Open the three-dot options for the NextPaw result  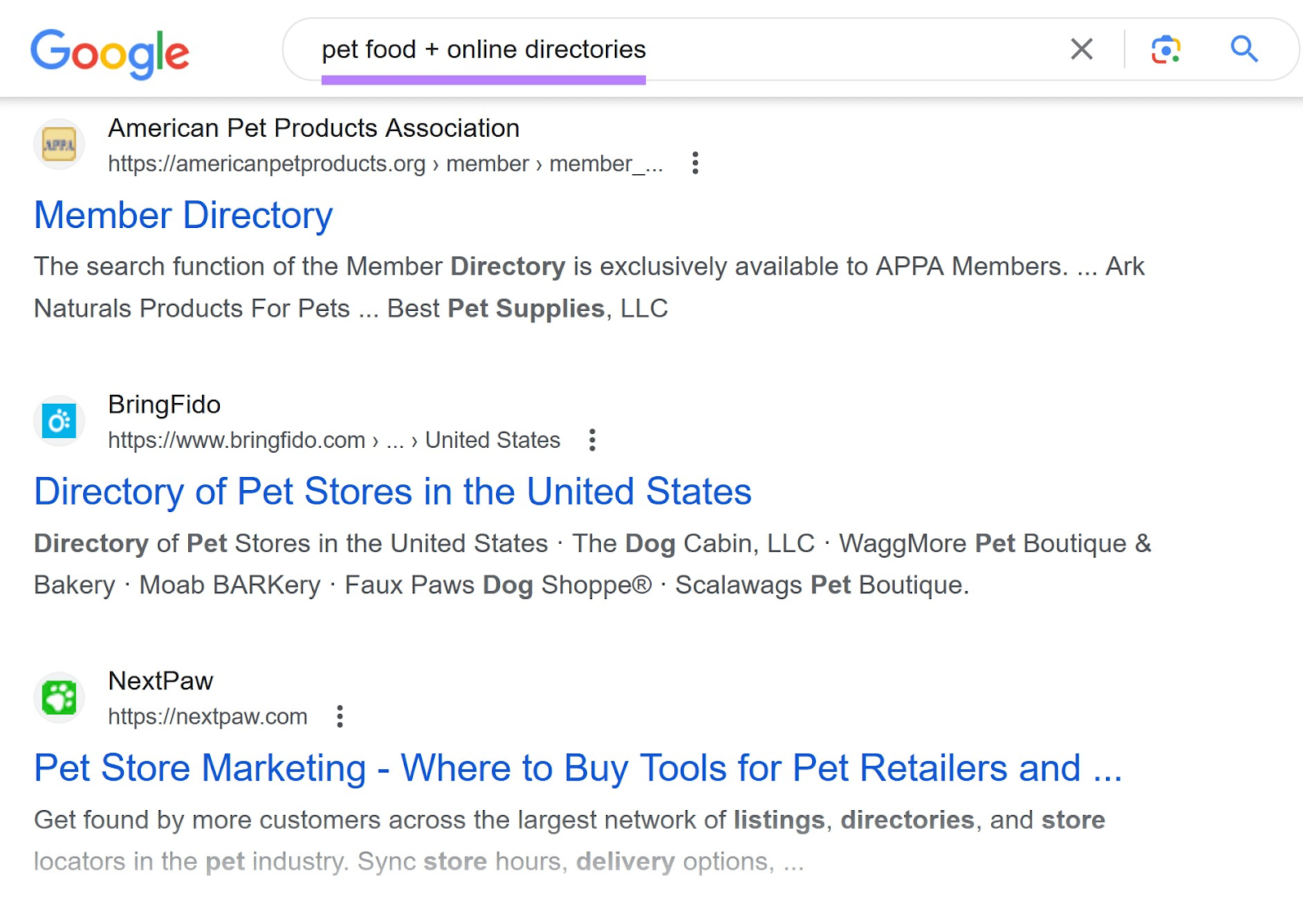point(340,716)
